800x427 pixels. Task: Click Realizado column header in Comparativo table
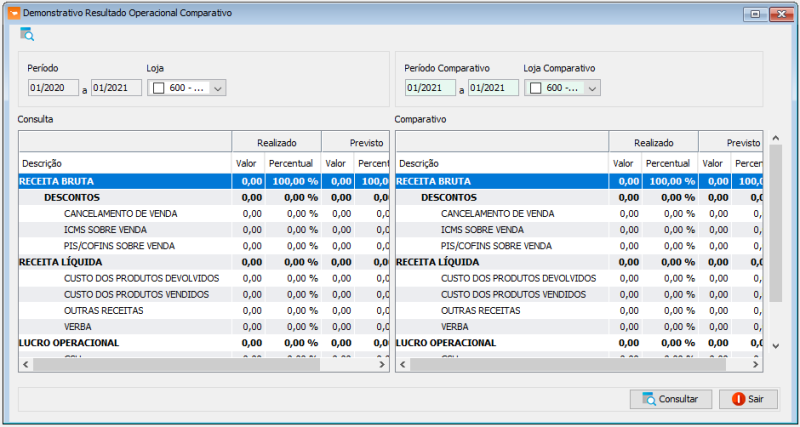[x=654, y=143]
